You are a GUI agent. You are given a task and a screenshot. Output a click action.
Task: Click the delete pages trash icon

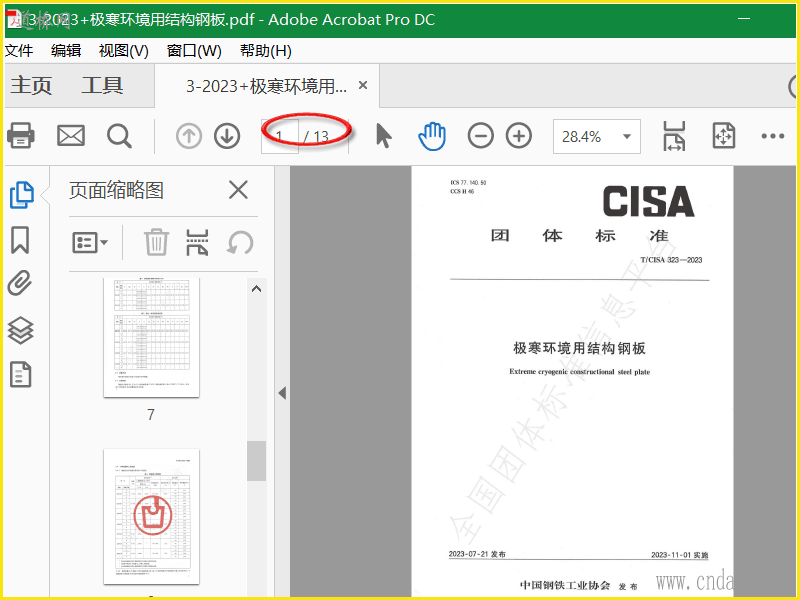(156, 242)
